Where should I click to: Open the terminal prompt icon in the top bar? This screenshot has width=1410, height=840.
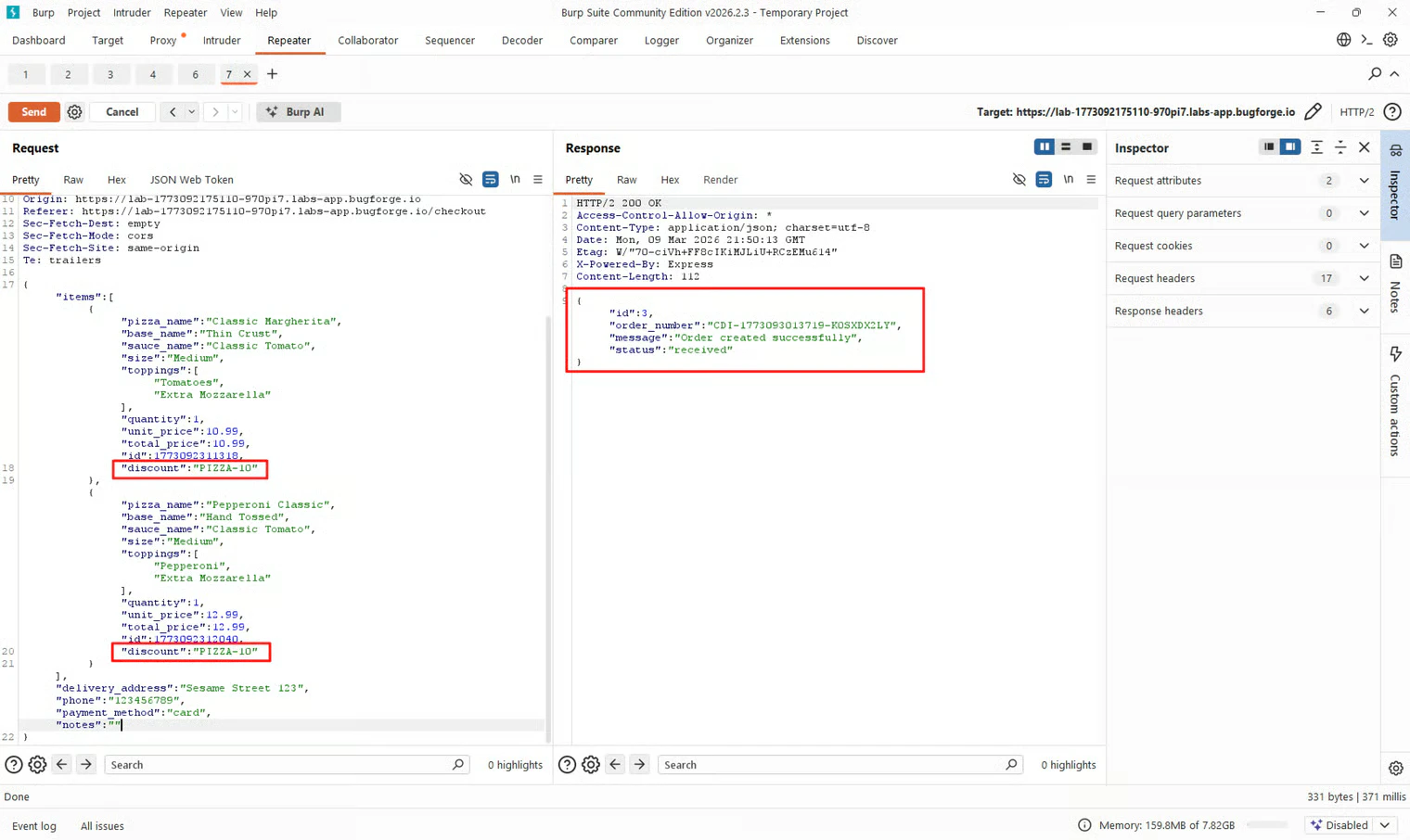pyautogui.click(x=1366, y=40)
